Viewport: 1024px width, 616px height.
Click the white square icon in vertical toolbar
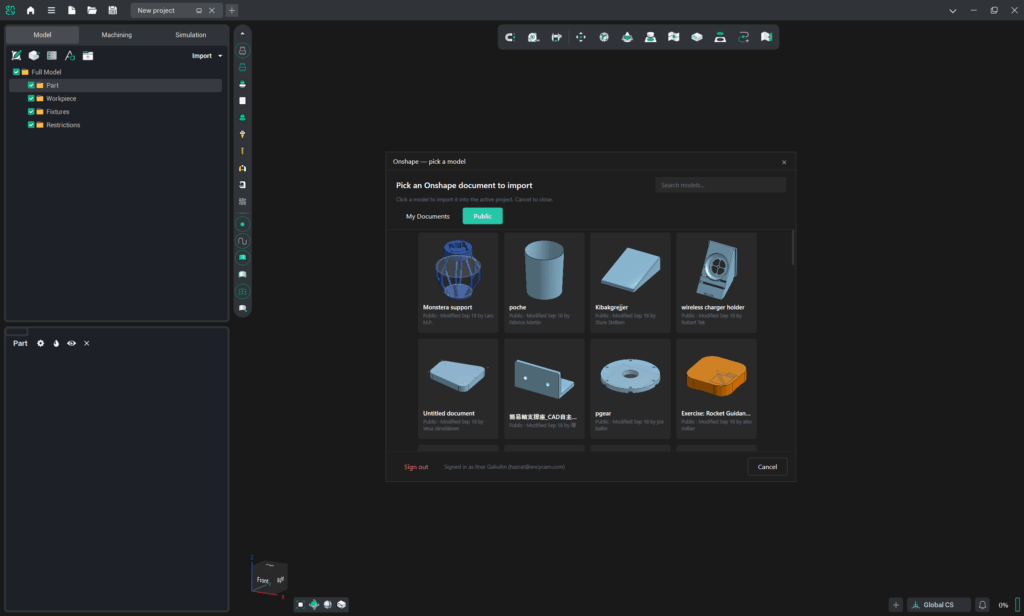242,101
